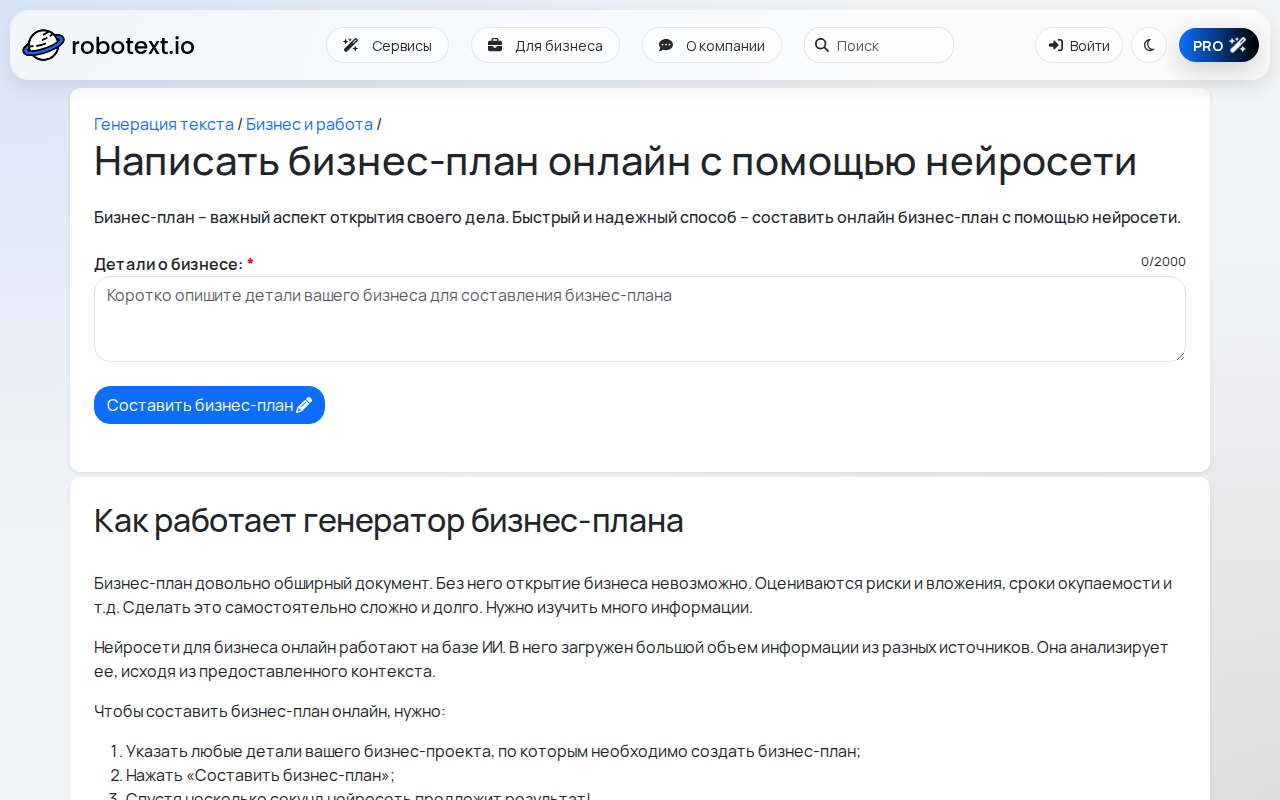
Task: Click the Войти login button
Action: pos(1079,45)
